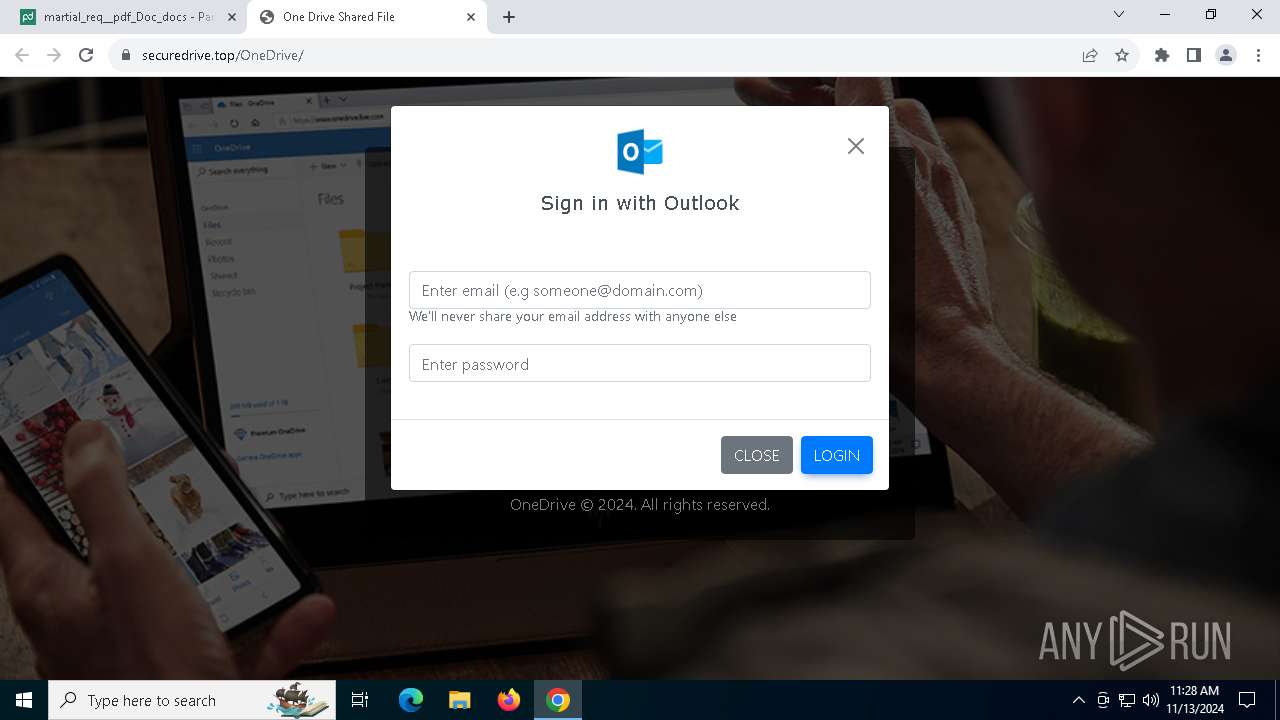Open the volume control tray icon
Screen dimensions: 1280x720
(x=1151, y=700)
